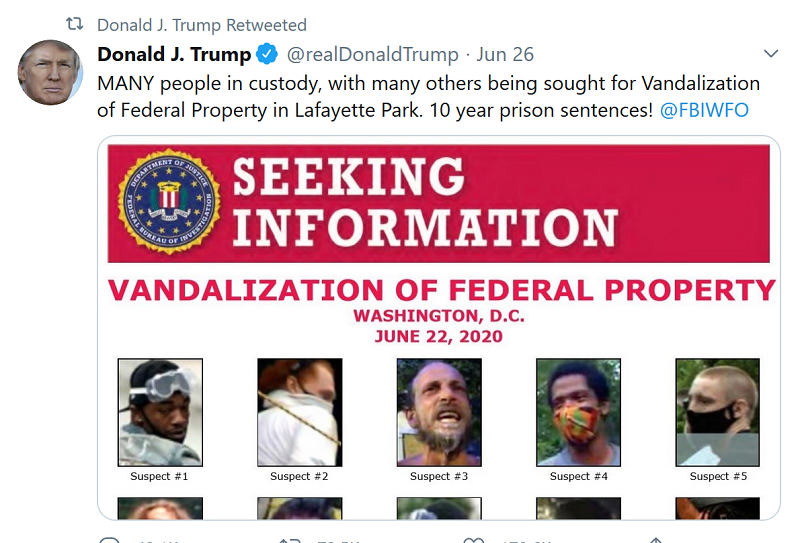Click the Suspect #5 photo

717,412
